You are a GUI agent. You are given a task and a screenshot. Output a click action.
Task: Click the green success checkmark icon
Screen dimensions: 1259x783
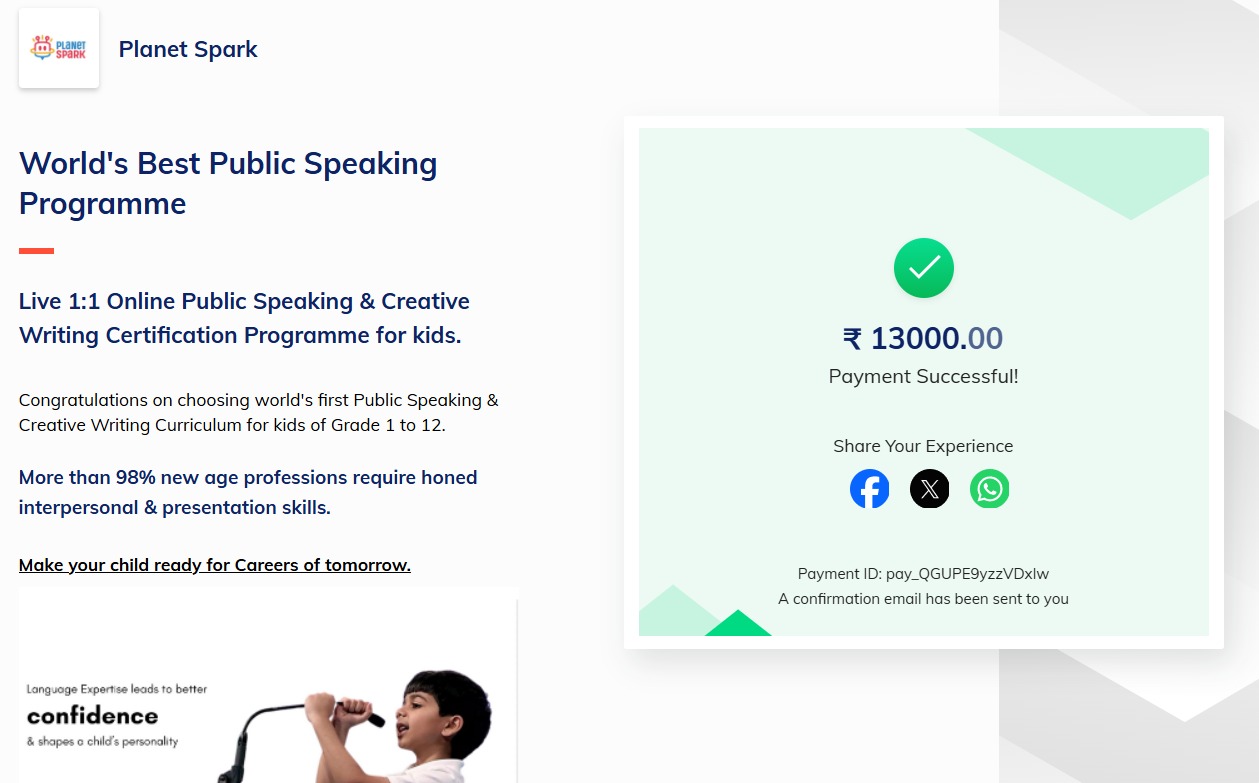923,267
